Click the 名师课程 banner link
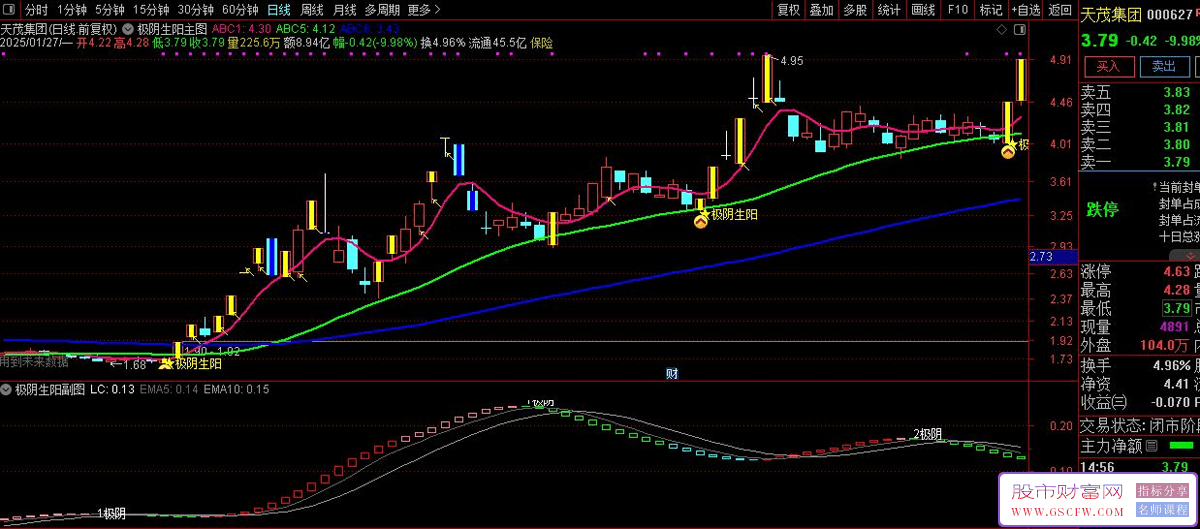Image resolution: width=1200 pixels, height=529 pixels. pyautogui.click(x=1162, y=510)
